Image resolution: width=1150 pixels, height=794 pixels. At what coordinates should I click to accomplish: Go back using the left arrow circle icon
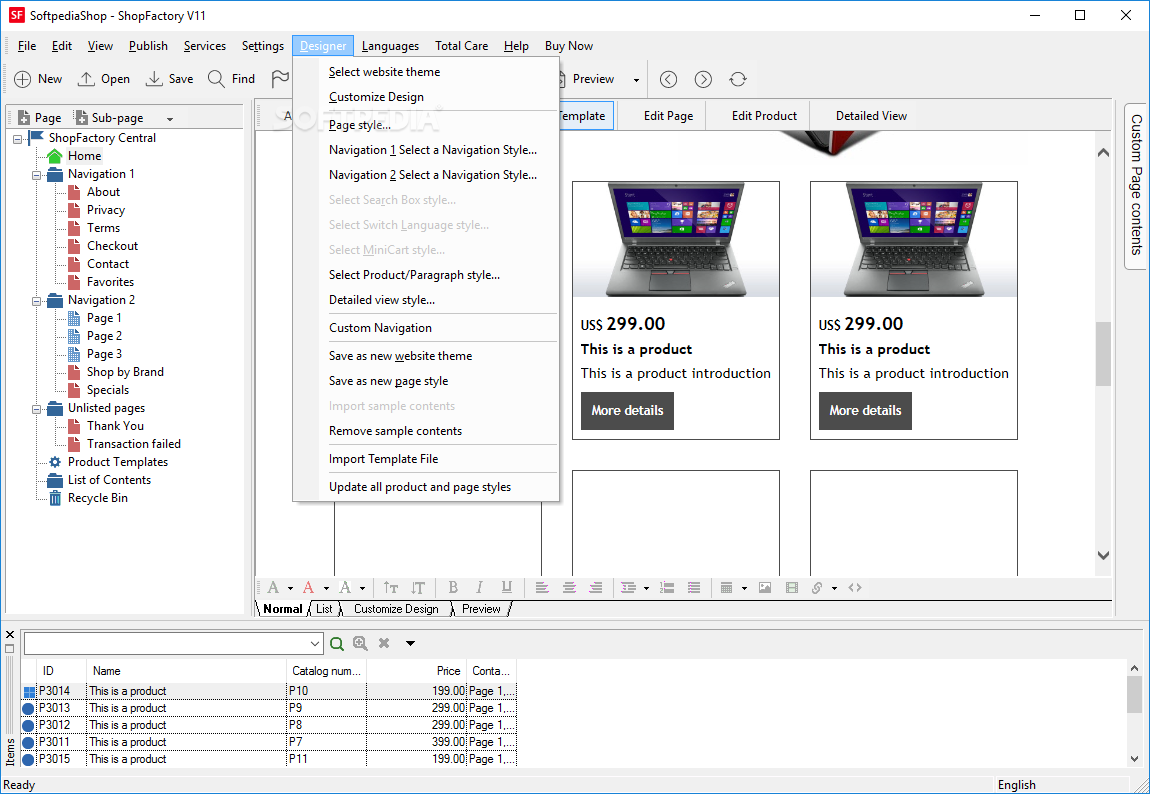click(x=668, y=79)
